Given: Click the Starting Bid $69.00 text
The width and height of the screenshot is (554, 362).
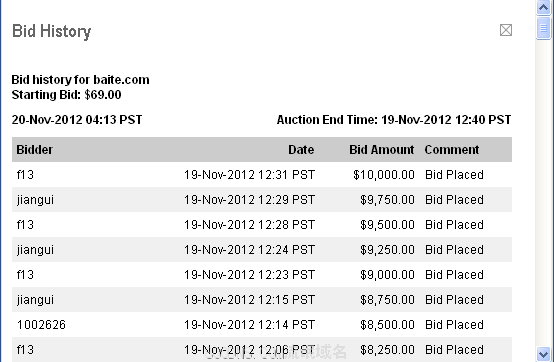Looking at the screenshot, I should point(66,95).
